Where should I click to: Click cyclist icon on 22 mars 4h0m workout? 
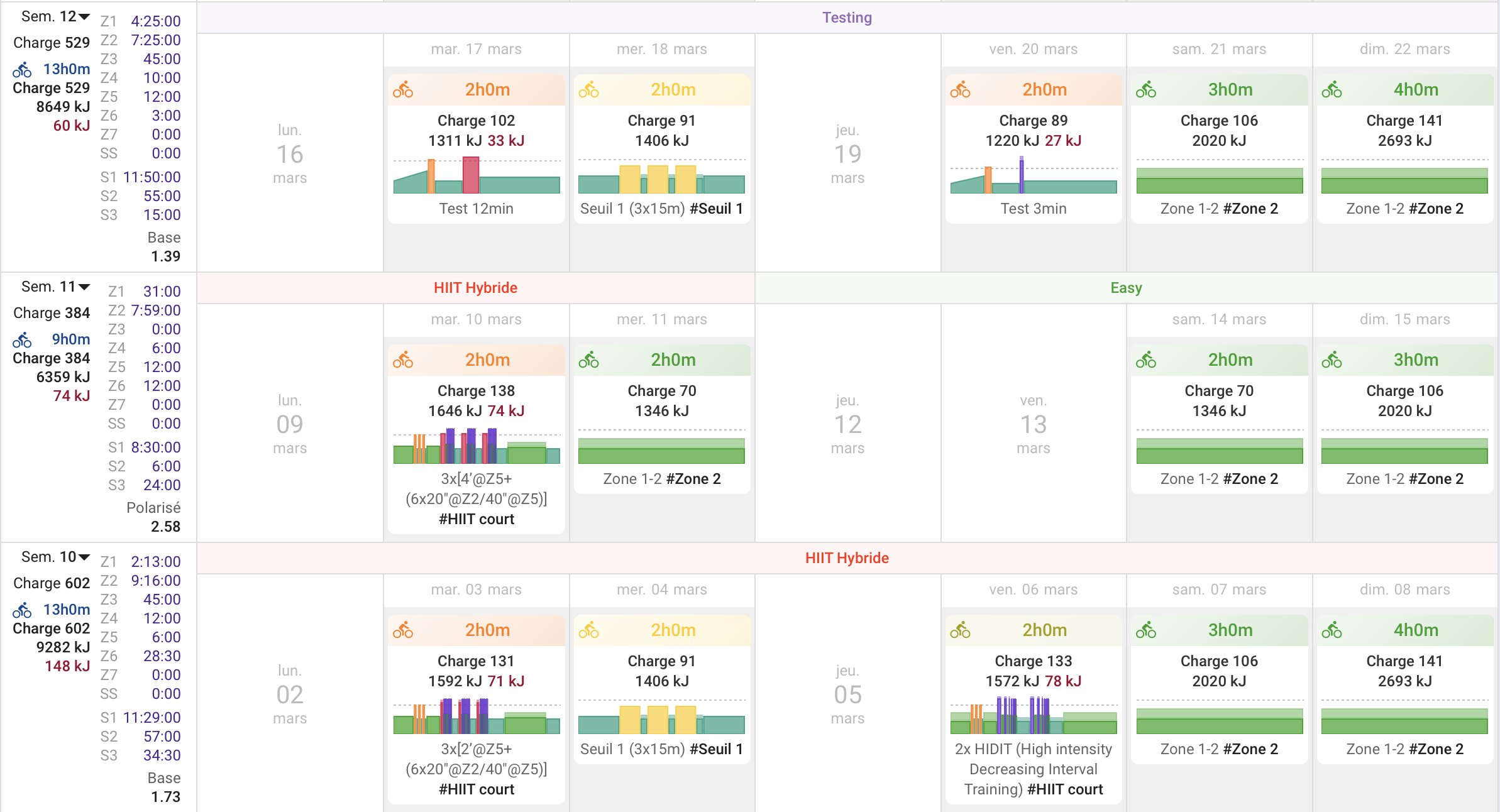click(1332, 90)
